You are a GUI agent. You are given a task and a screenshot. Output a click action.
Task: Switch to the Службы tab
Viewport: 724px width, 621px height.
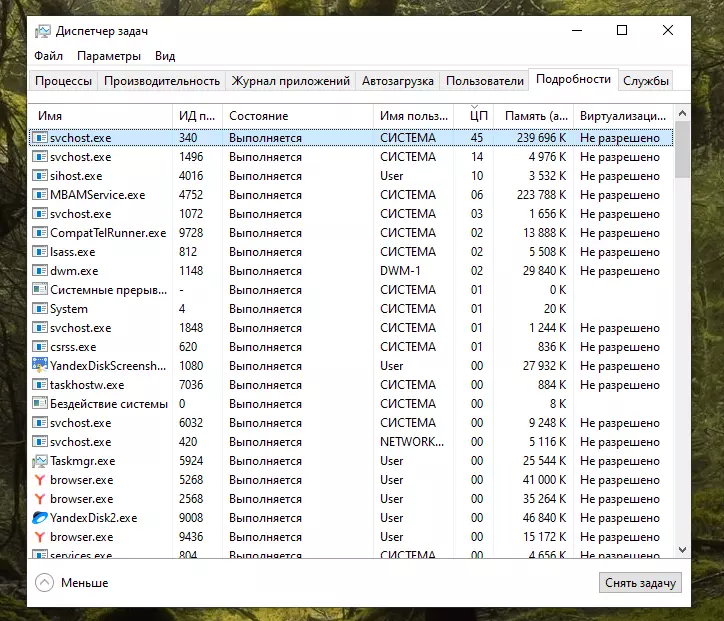coord(646,81)
